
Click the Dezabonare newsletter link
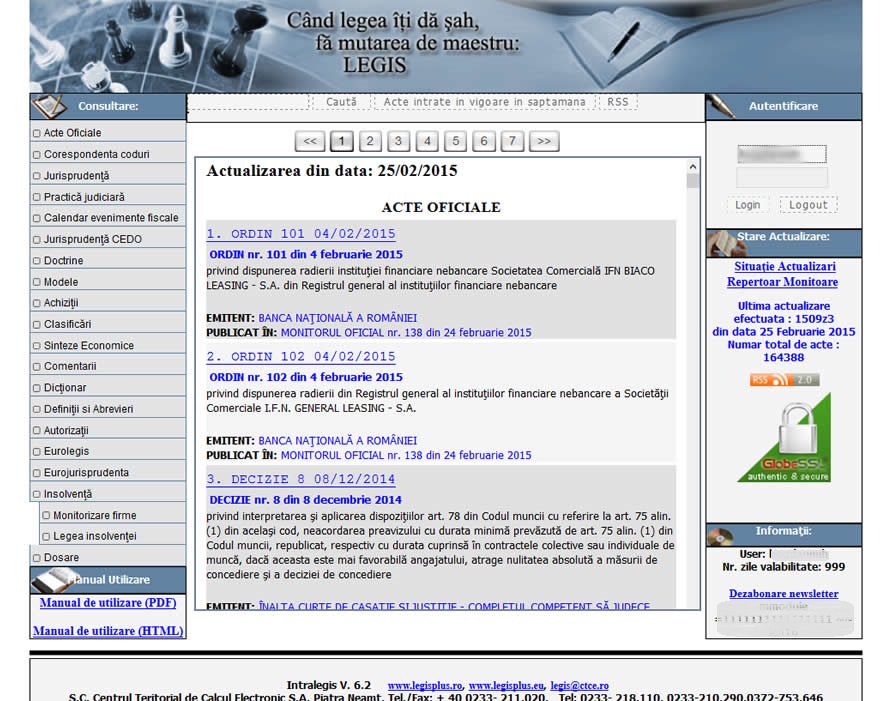pos(783,594)
